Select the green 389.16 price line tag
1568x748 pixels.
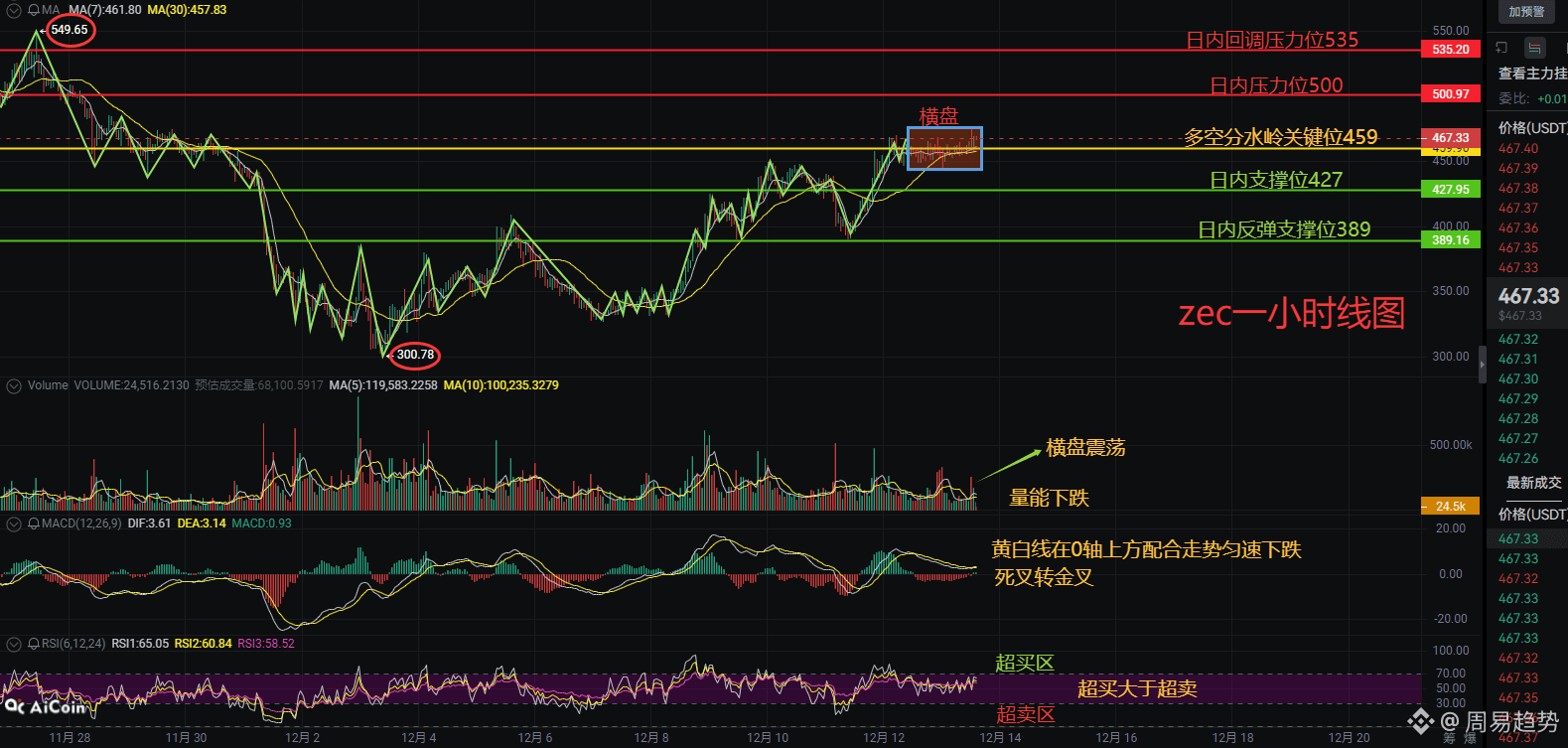[1451, 240]
